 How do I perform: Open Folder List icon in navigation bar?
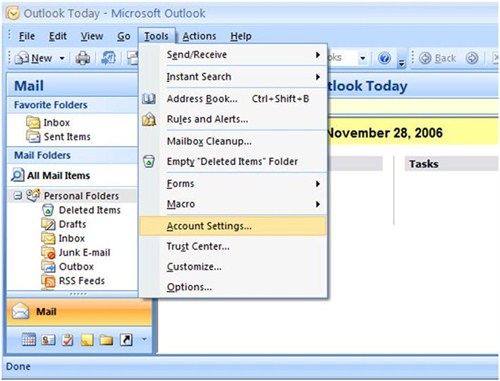106,340
